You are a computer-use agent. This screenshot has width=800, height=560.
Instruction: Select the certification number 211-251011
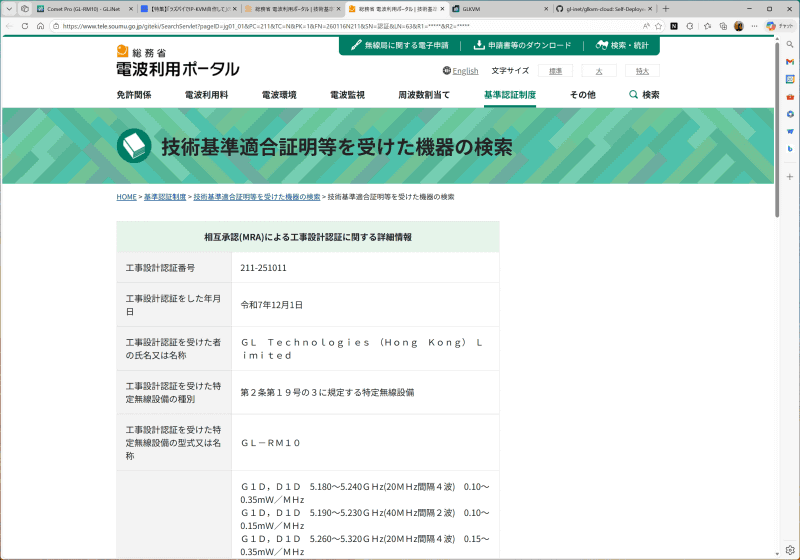(x=263, y=268)
